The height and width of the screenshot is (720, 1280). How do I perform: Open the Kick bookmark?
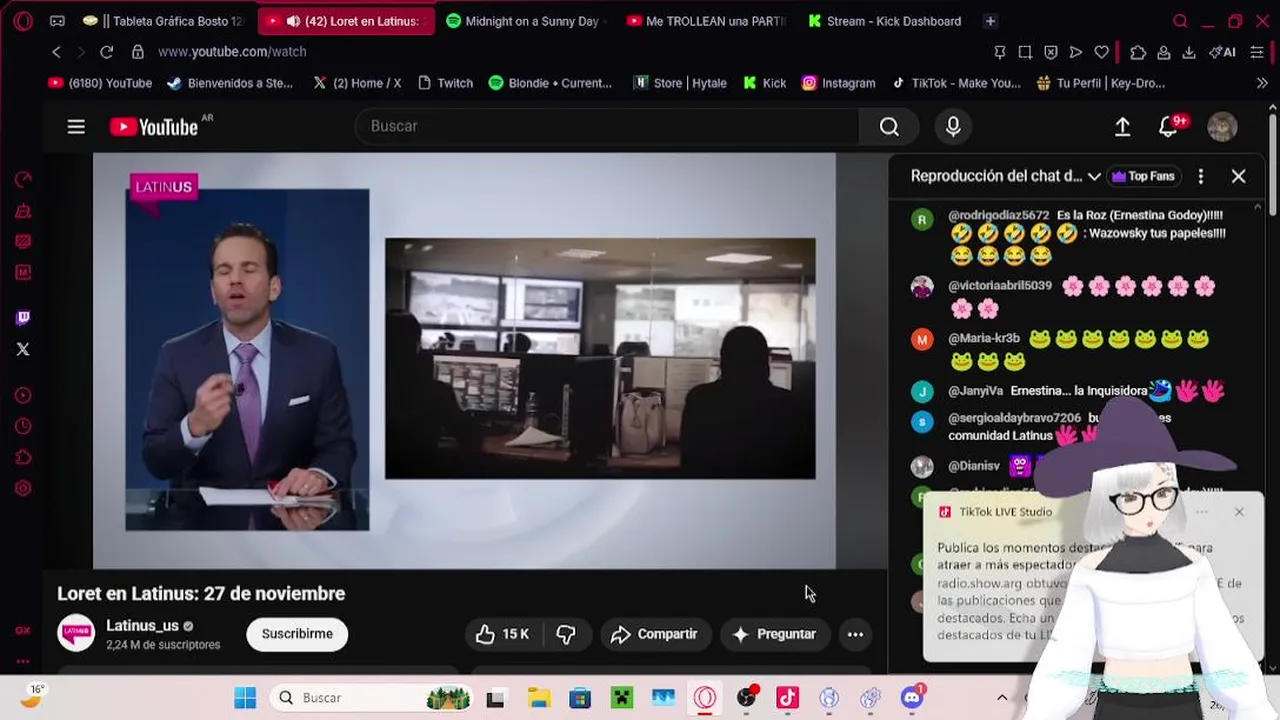click(x=765, y=83)
